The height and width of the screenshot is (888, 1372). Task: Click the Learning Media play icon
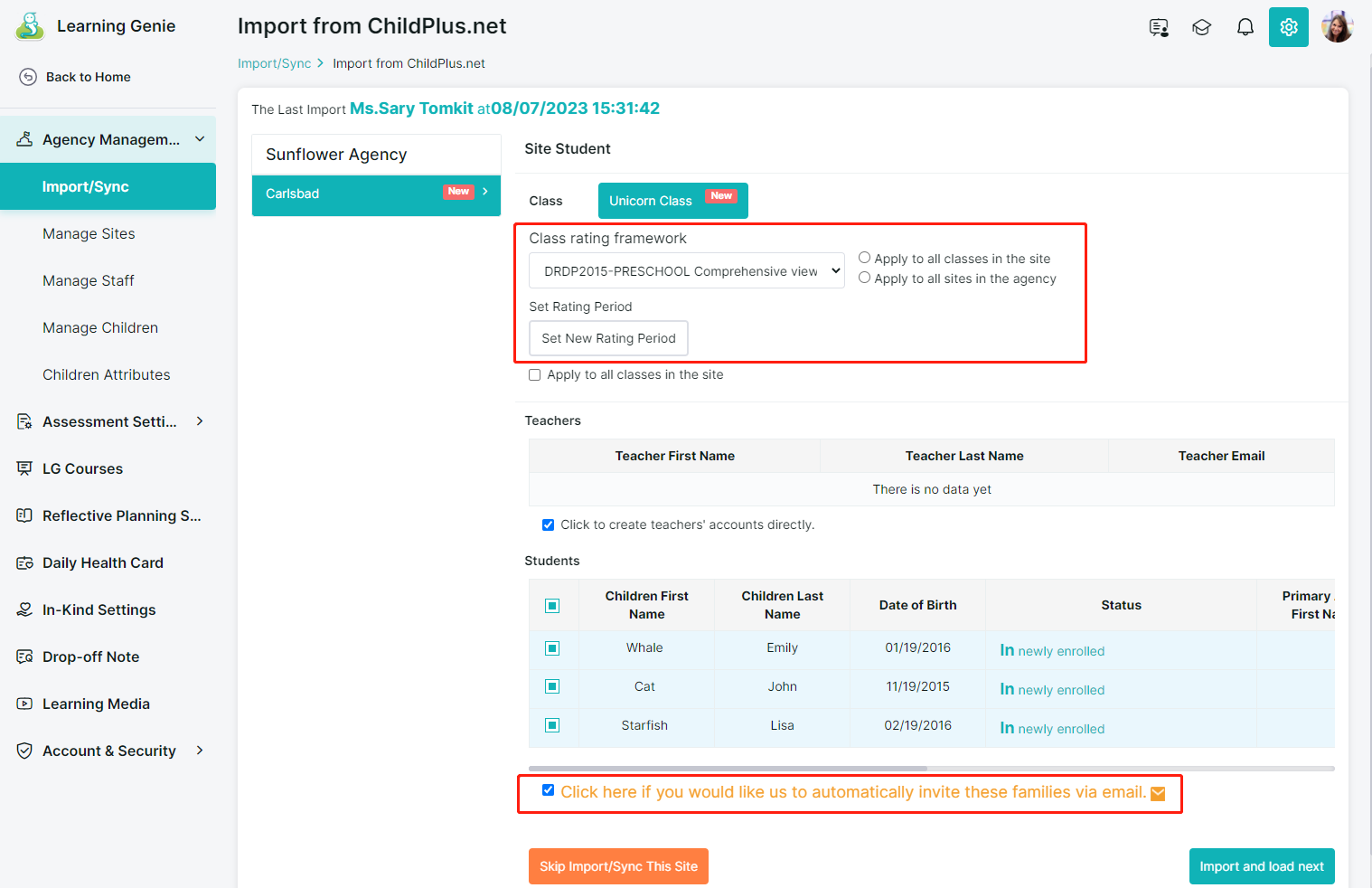24,704
